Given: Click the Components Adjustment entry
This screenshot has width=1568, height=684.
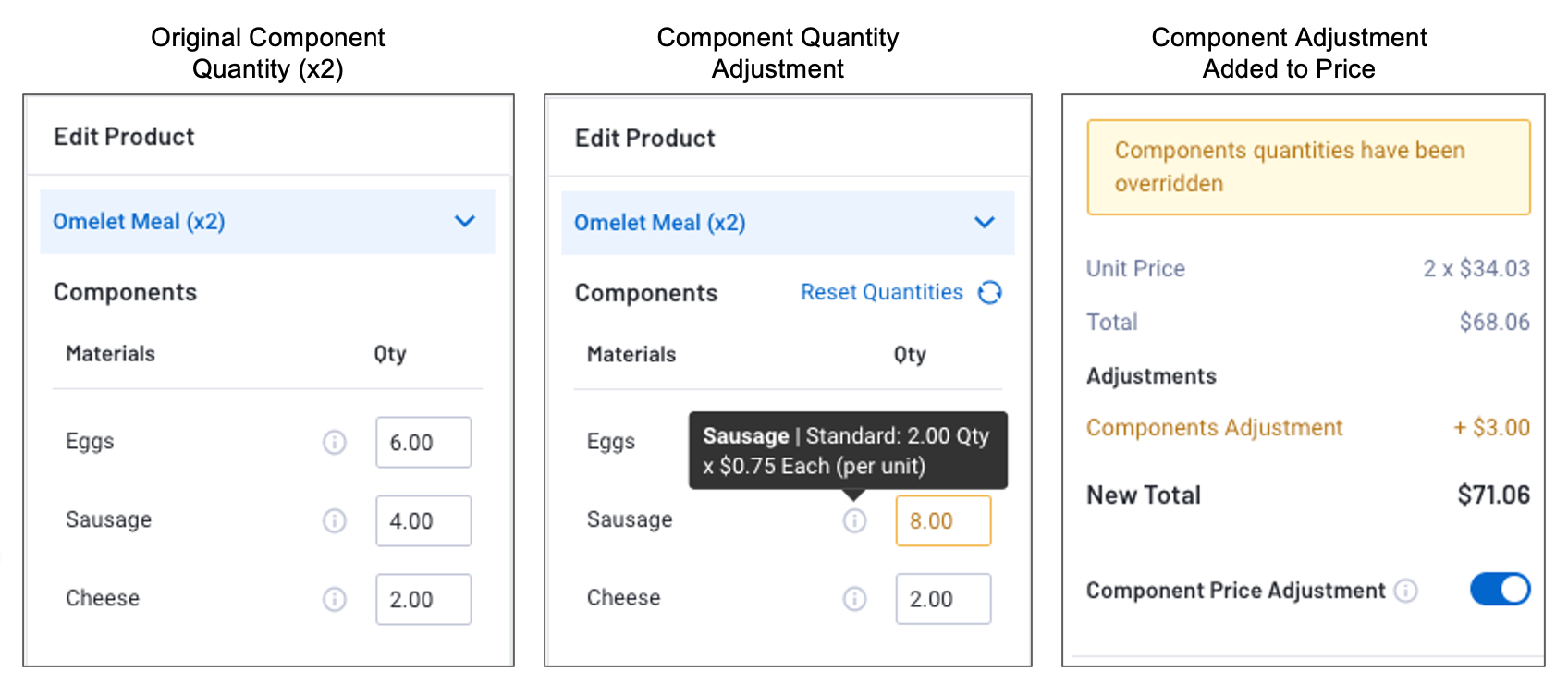Looking at the screenshot, I should [1214, 427].
